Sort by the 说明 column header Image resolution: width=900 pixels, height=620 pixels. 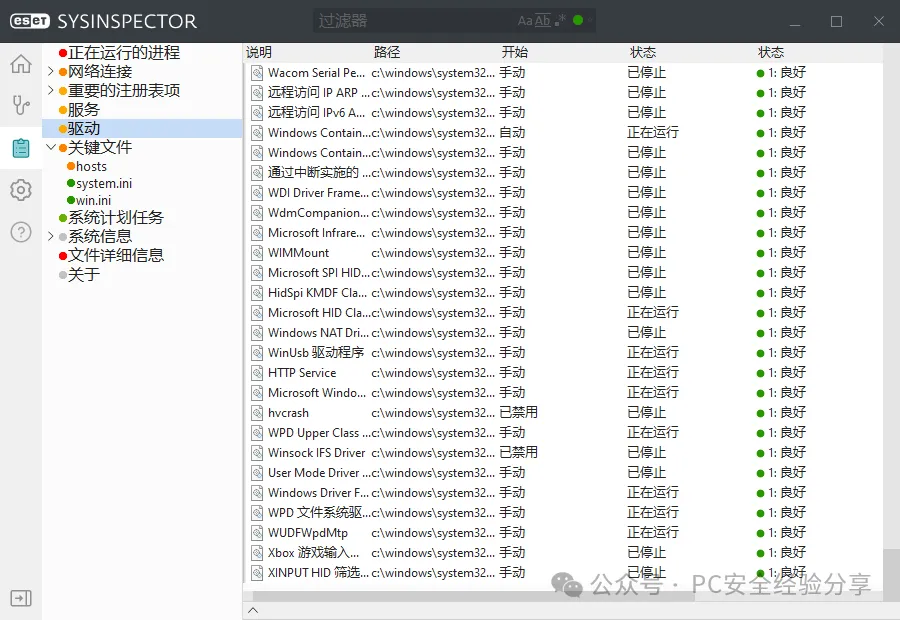pyautogui.click(x=259, y=52)
